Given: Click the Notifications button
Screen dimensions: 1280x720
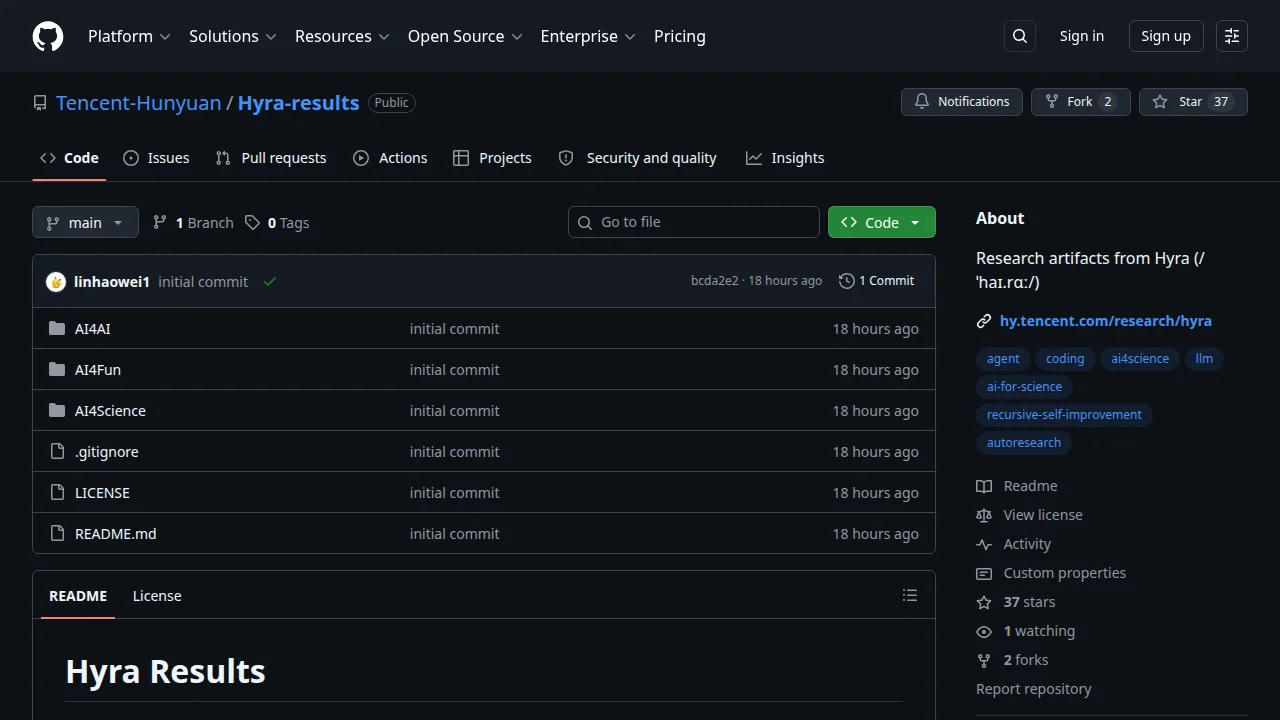Looking at the screenshot, I should click(x=962, y=102).
